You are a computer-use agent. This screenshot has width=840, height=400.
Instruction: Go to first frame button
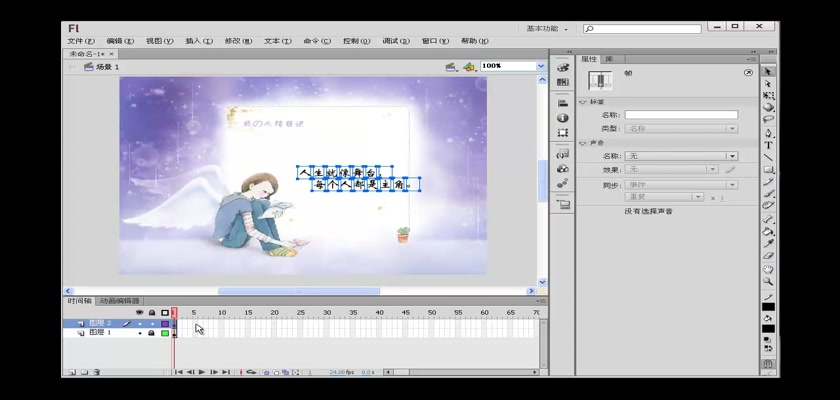pos(179,372)
